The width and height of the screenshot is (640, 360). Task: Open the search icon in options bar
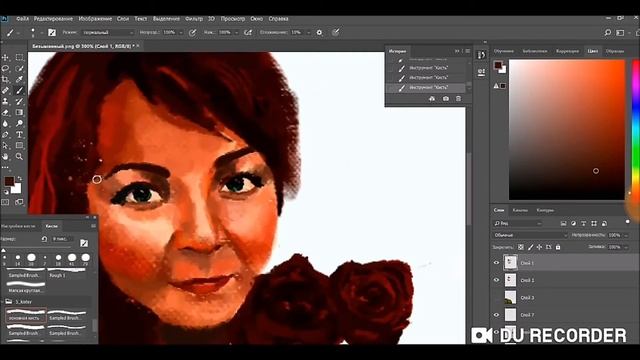607,33
